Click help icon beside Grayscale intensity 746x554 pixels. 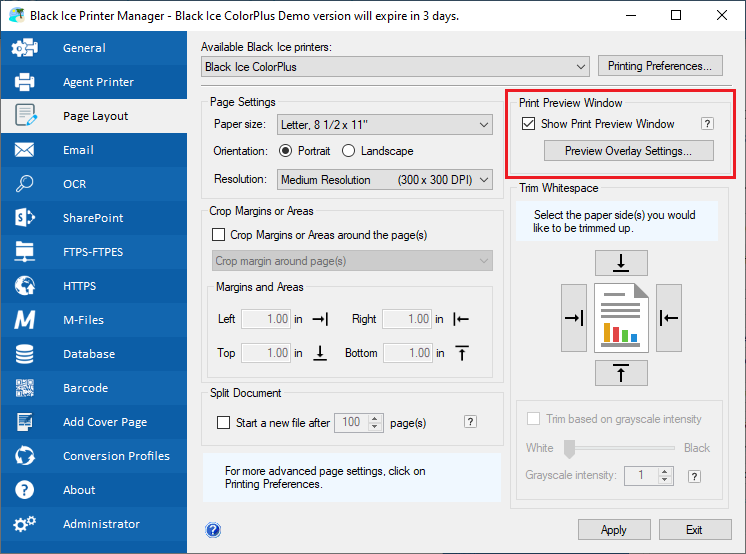[x=695, y=476]
